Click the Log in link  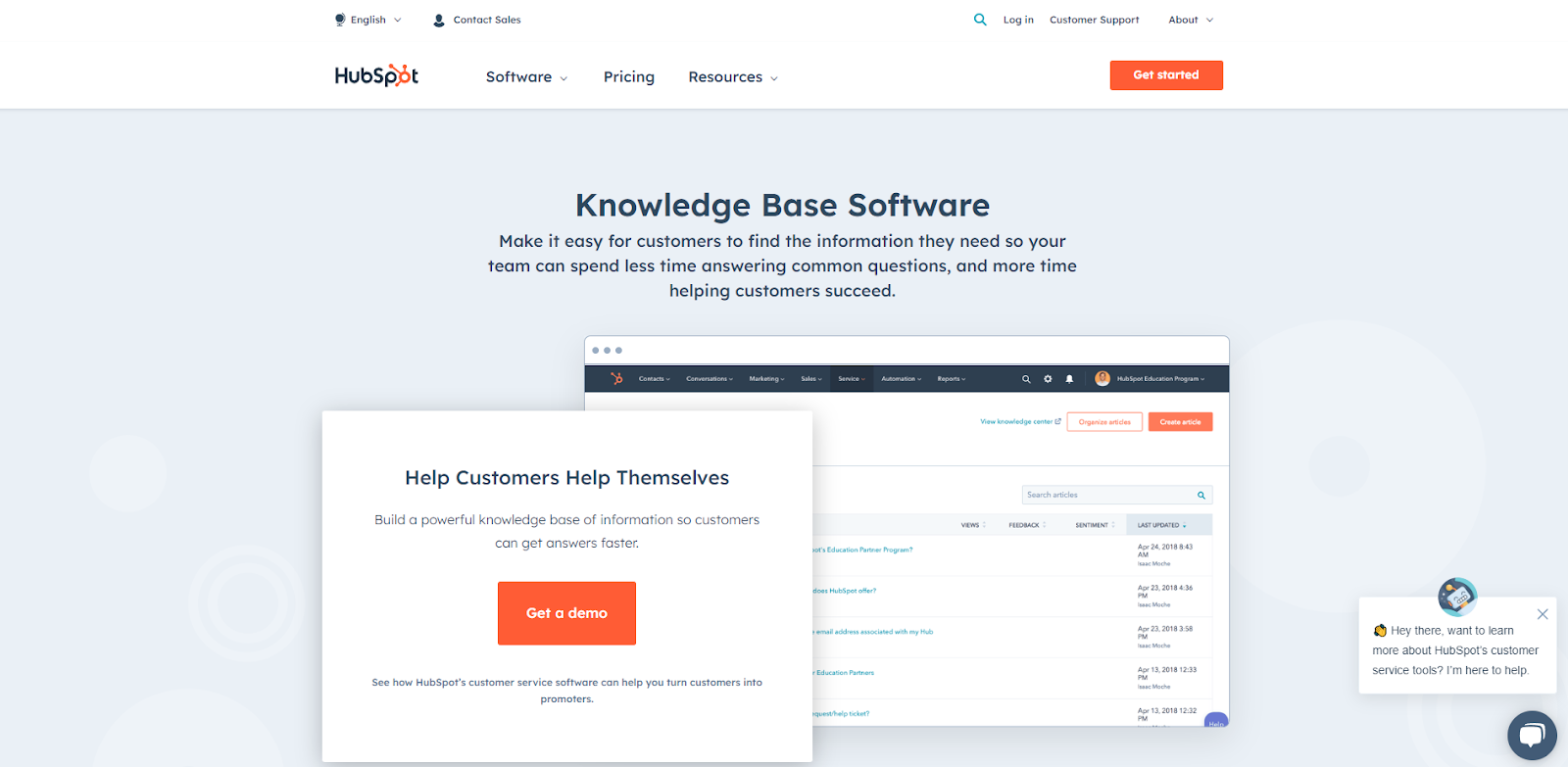pyautogui.click(x=1018, y=20)
